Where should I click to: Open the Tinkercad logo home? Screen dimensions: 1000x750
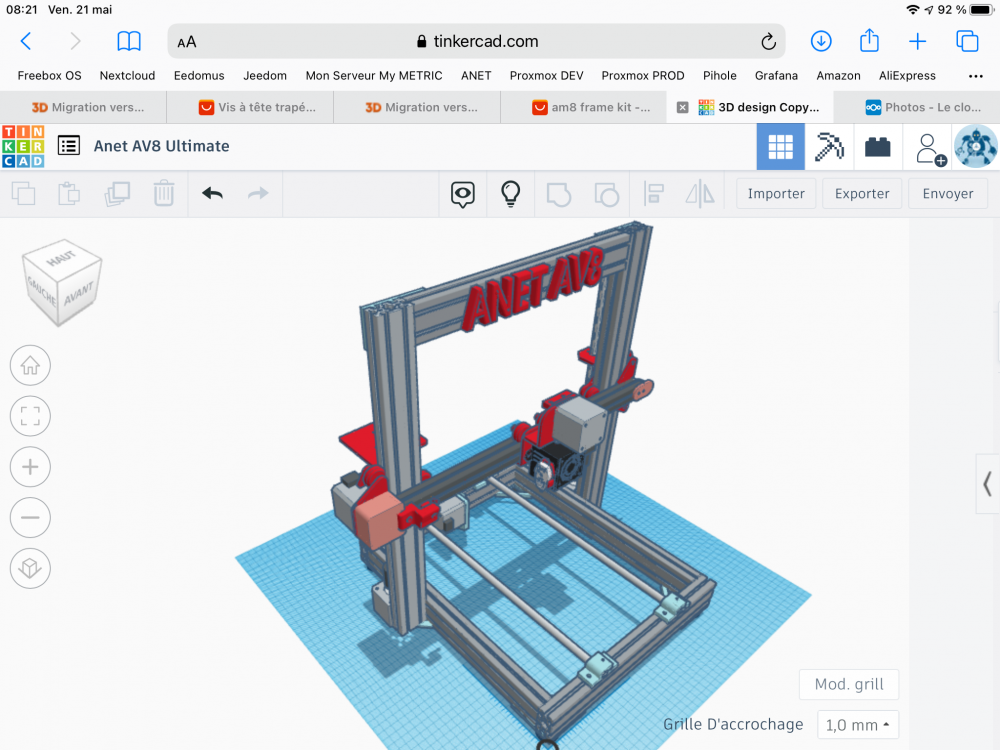[x=23, y=147]
